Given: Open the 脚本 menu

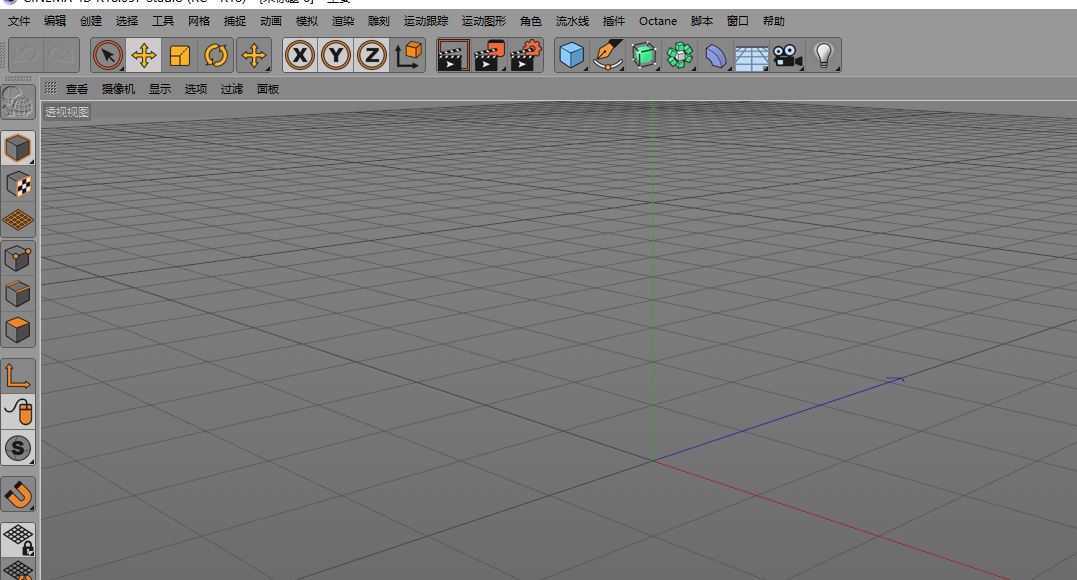Looking at the screenshot, I should point(702,21).
